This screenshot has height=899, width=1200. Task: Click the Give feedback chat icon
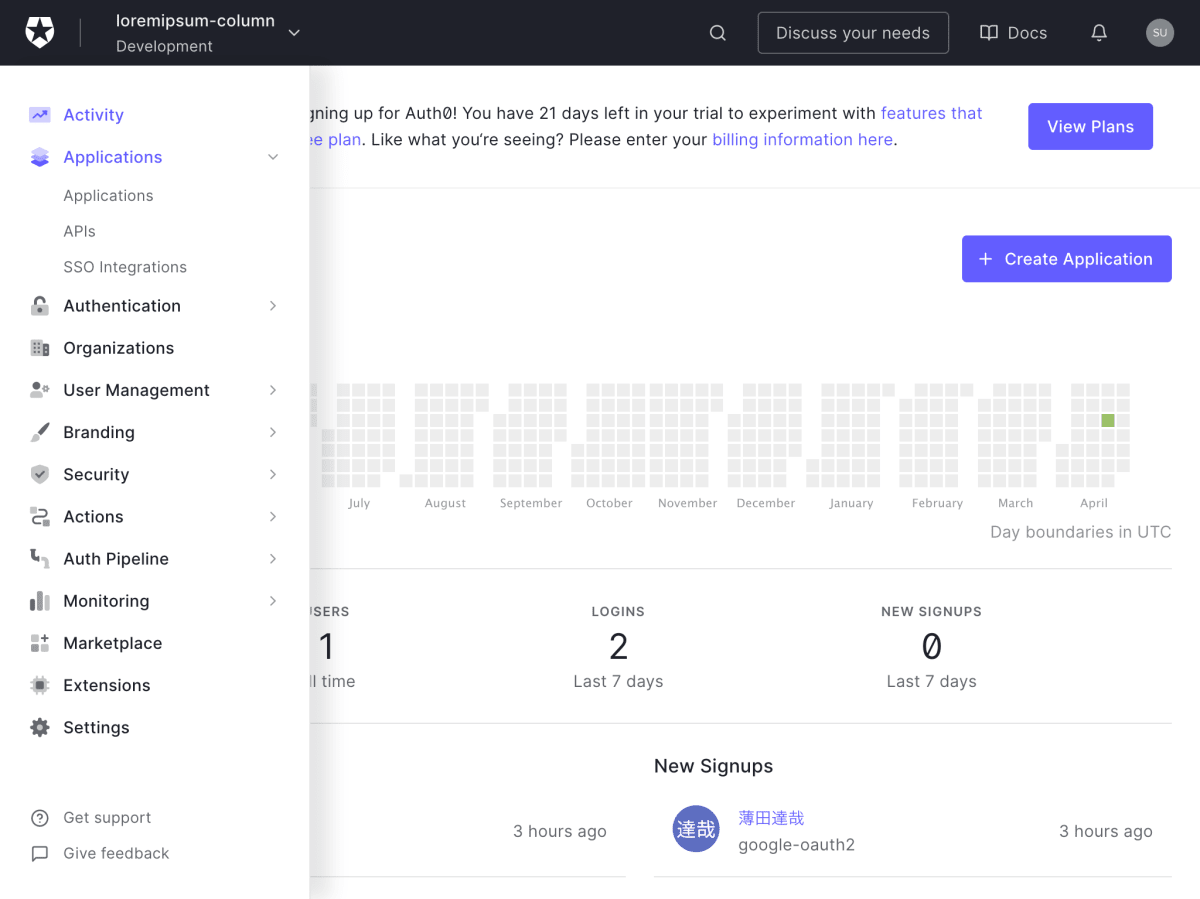[x=40, y=854]
